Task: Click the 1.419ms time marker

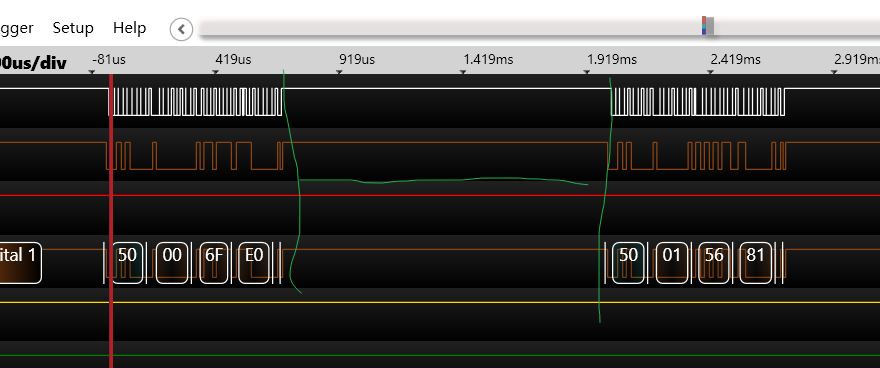Action: (x=488, y=59)
